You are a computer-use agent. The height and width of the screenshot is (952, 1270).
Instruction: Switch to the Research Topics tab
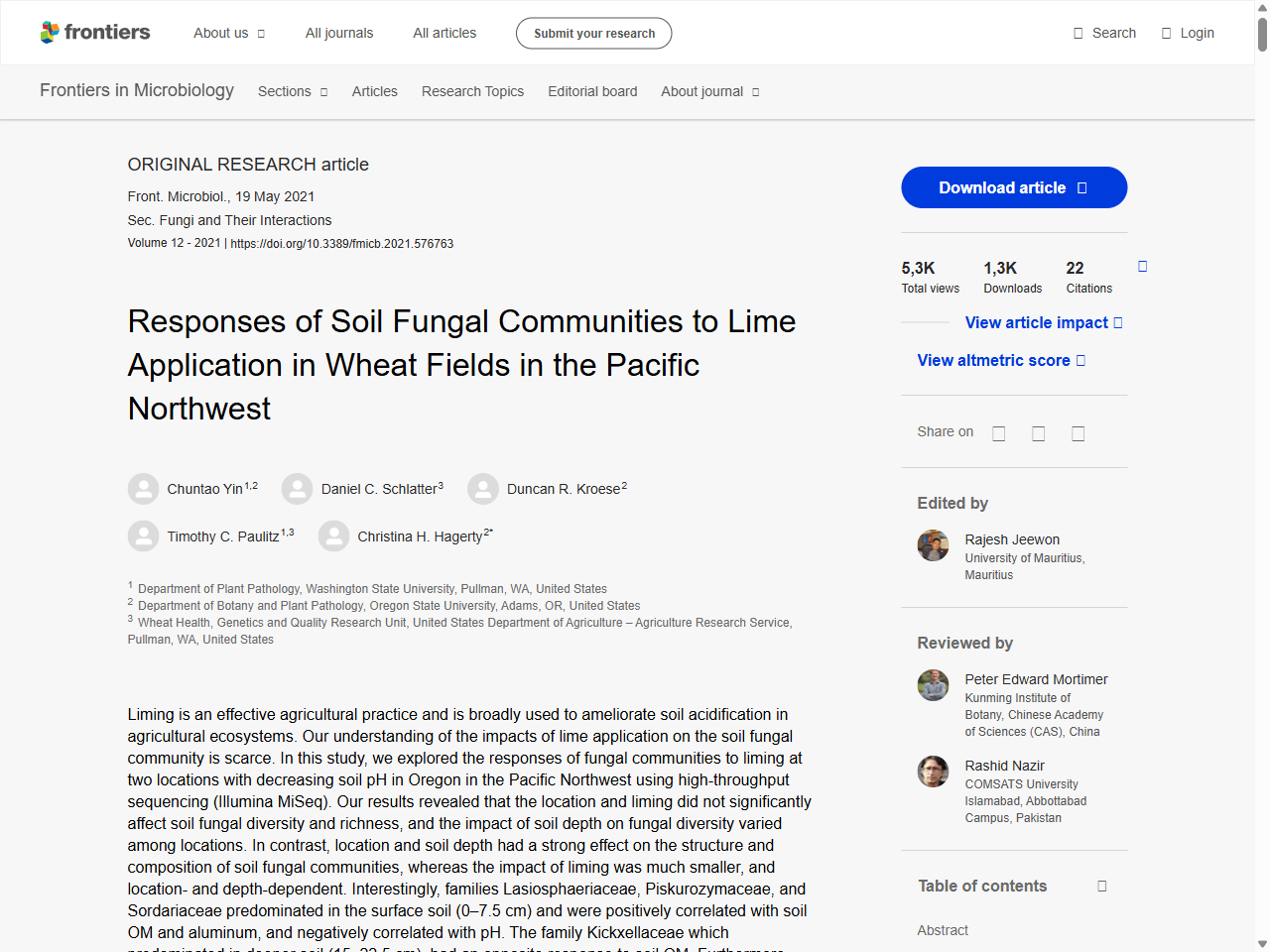coord(472,91)
